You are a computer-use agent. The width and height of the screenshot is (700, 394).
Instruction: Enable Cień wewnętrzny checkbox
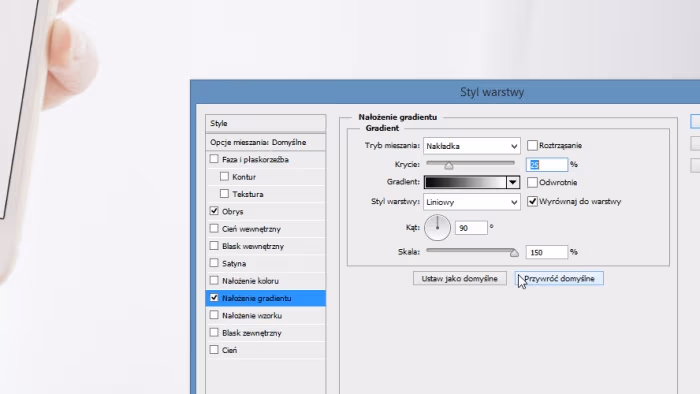214,228
